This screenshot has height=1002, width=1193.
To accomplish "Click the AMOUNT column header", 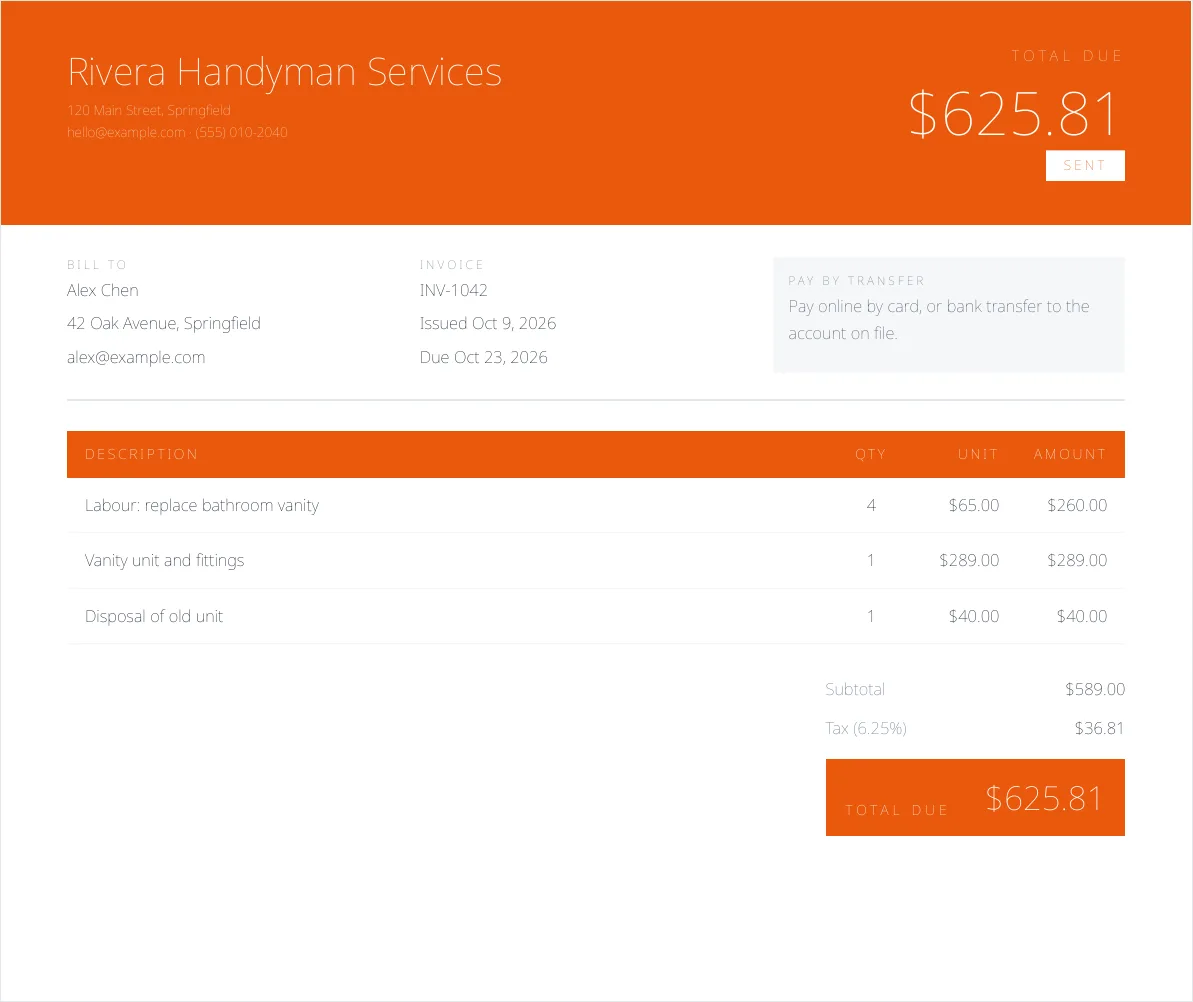I will [1070, 454].
